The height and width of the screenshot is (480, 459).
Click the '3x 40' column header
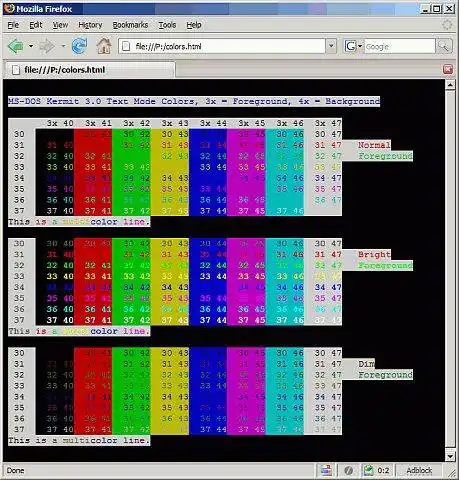(x=60, y=123)
